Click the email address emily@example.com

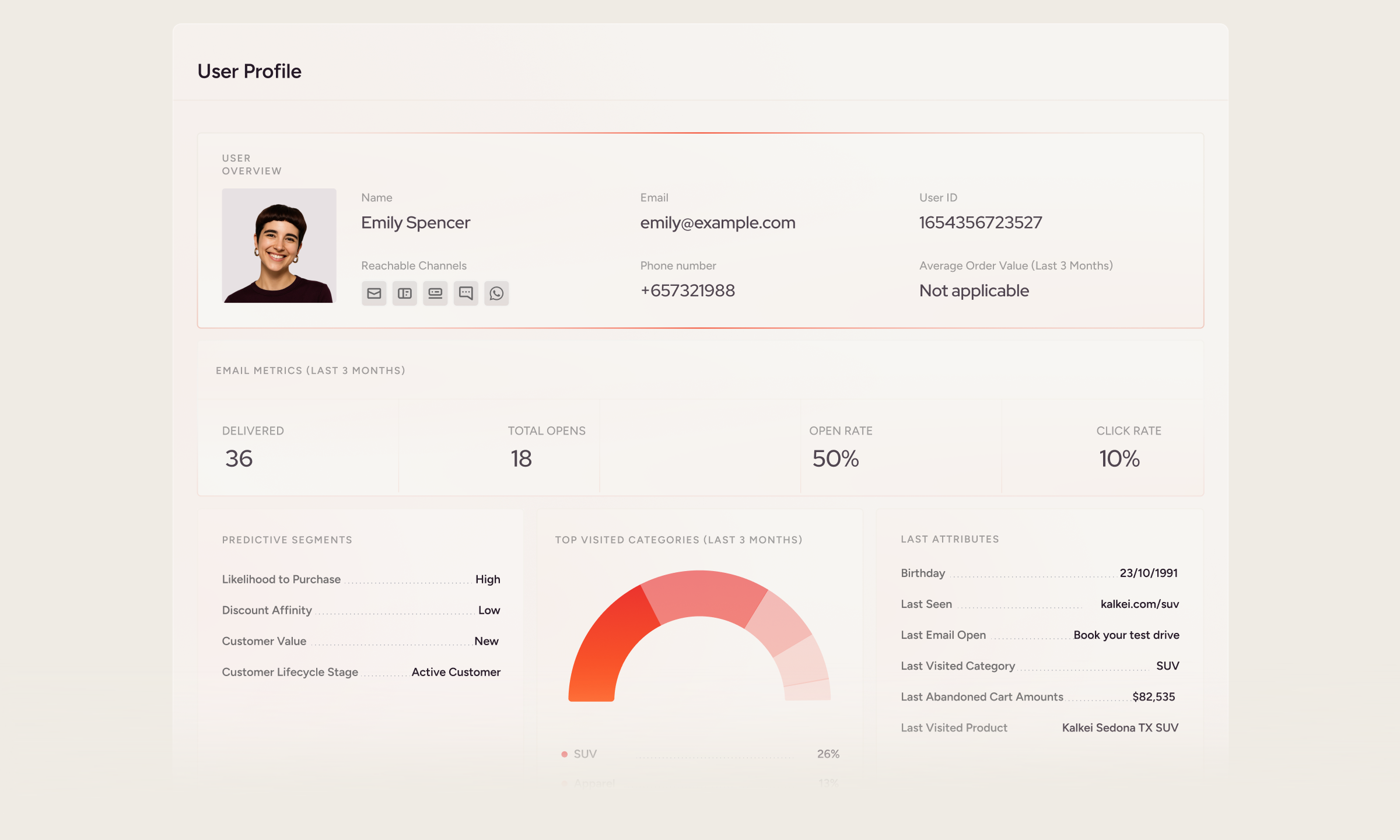[718, 222]
